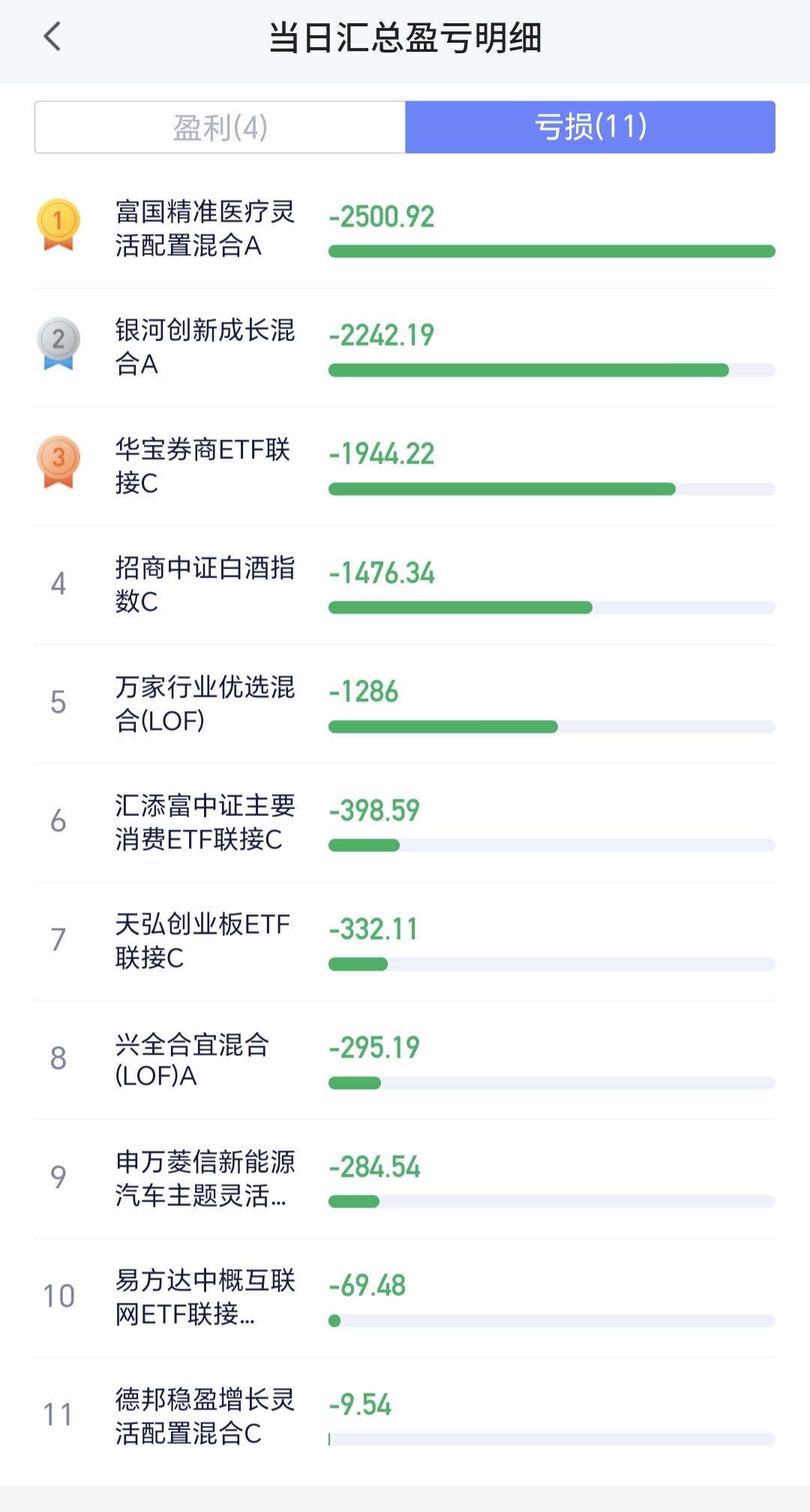Viewport: 810px width, 1512px height.
Task: Switch to the 盈利(4) tab
Action: [220, 127]
